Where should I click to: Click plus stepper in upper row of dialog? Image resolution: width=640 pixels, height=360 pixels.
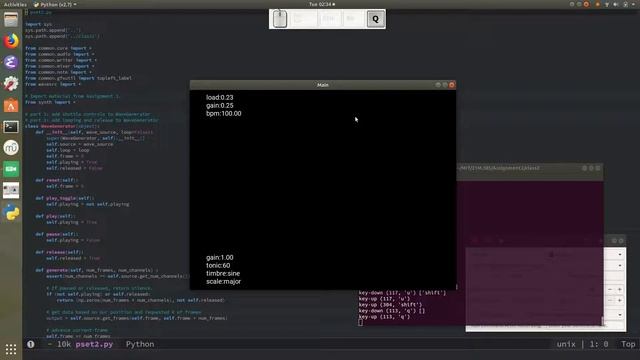pyautogui.click(x=620, y=289)
